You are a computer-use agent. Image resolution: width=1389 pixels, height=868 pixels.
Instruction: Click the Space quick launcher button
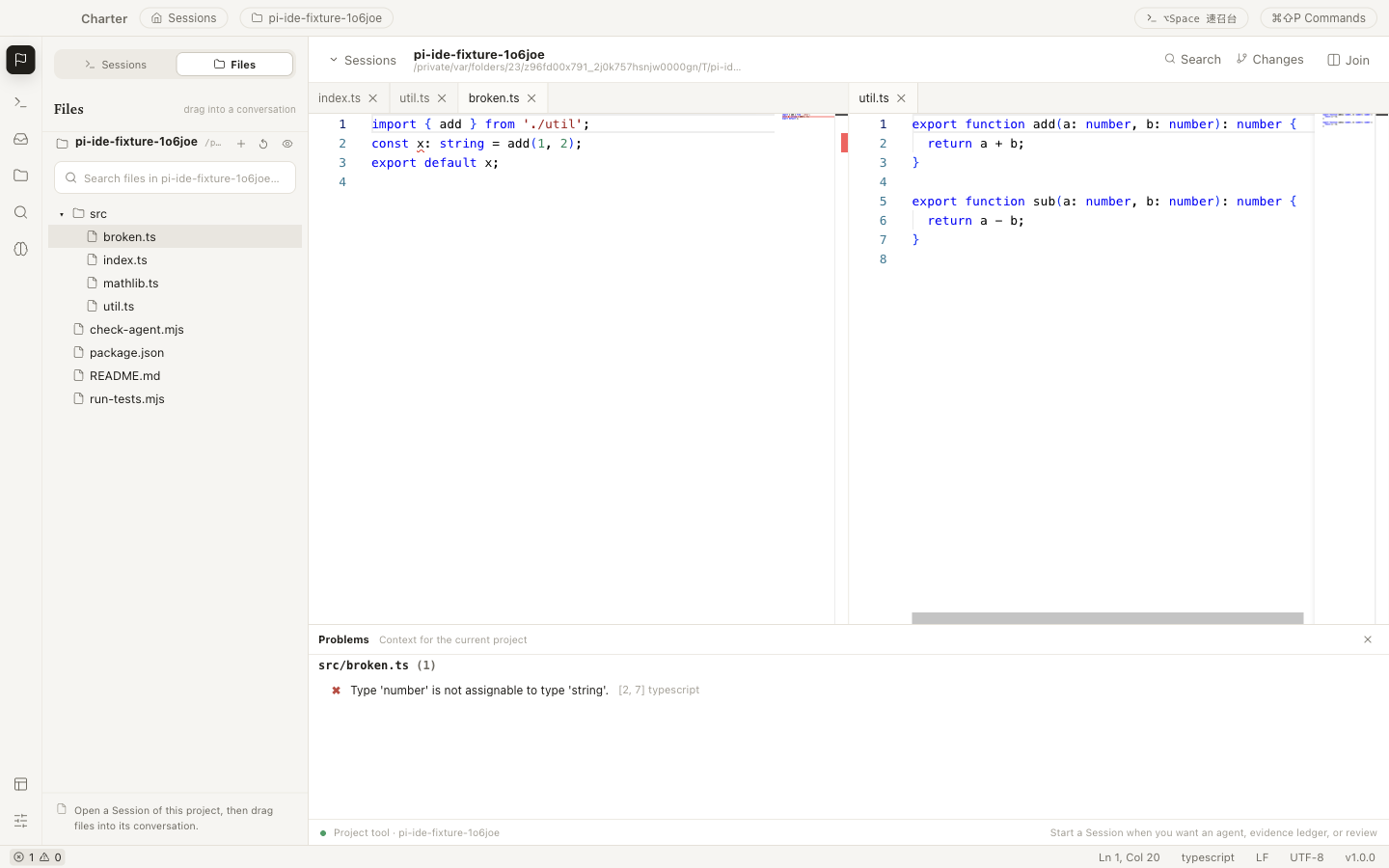pyautogui.click(x=1191, y=18)
